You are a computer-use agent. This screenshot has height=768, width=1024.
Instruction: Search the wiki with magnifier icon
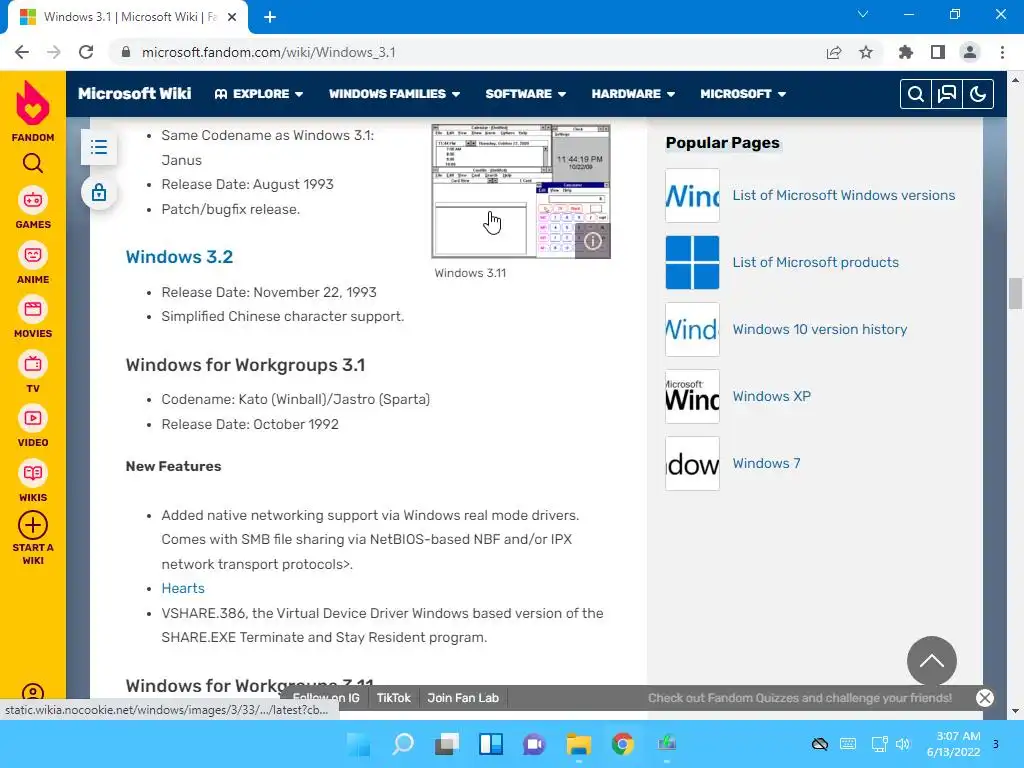916,94
